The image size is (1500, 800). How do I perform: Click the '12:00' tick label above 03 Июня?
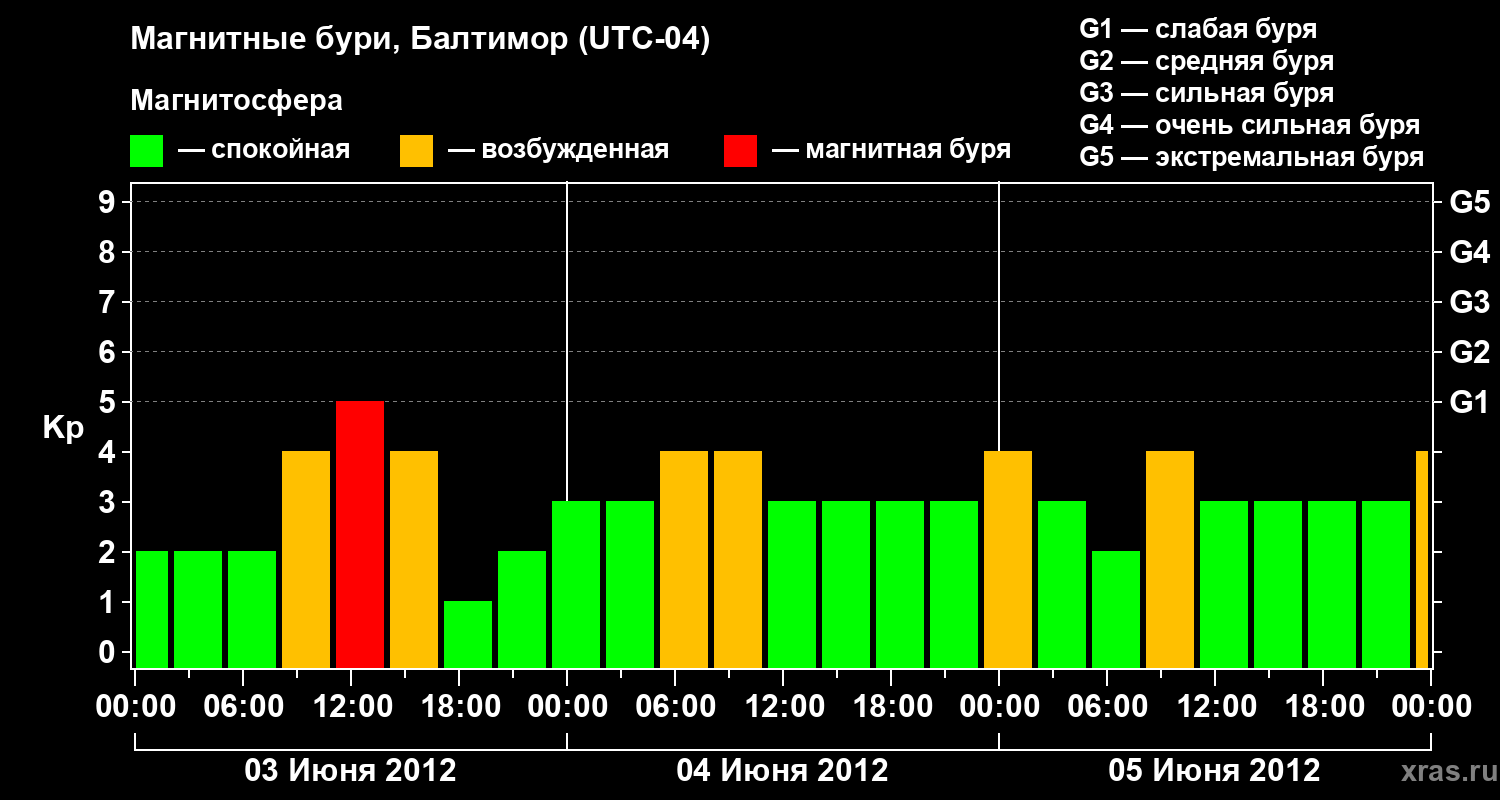(x=352, y=707)
